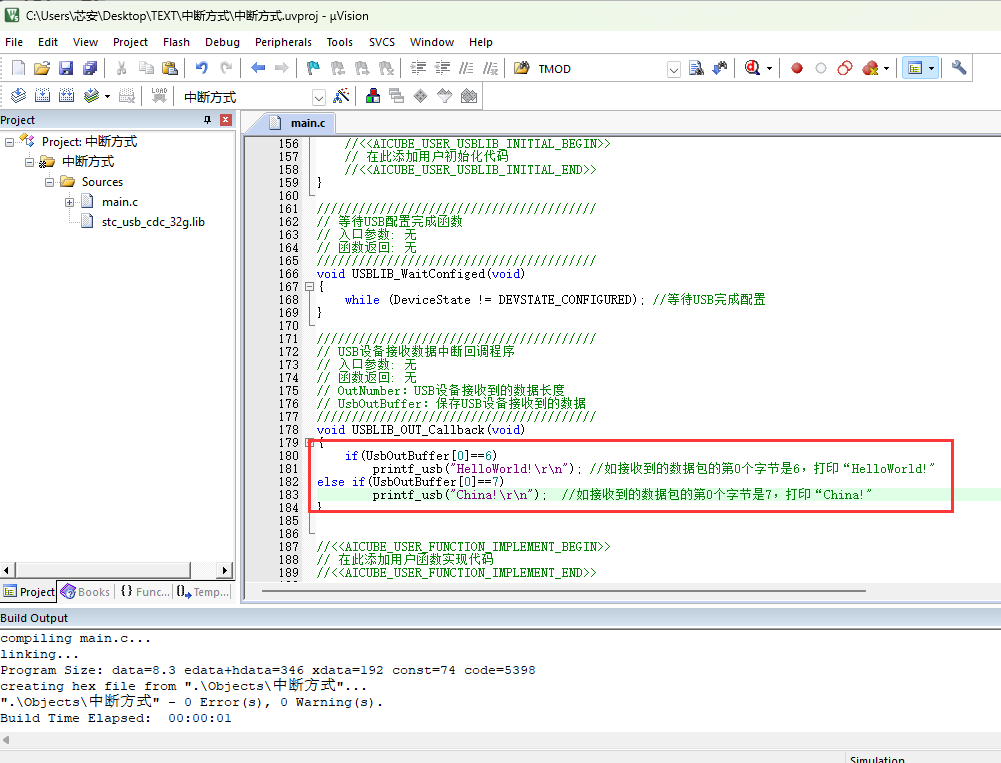Open the Project menu

coord(130,42)
